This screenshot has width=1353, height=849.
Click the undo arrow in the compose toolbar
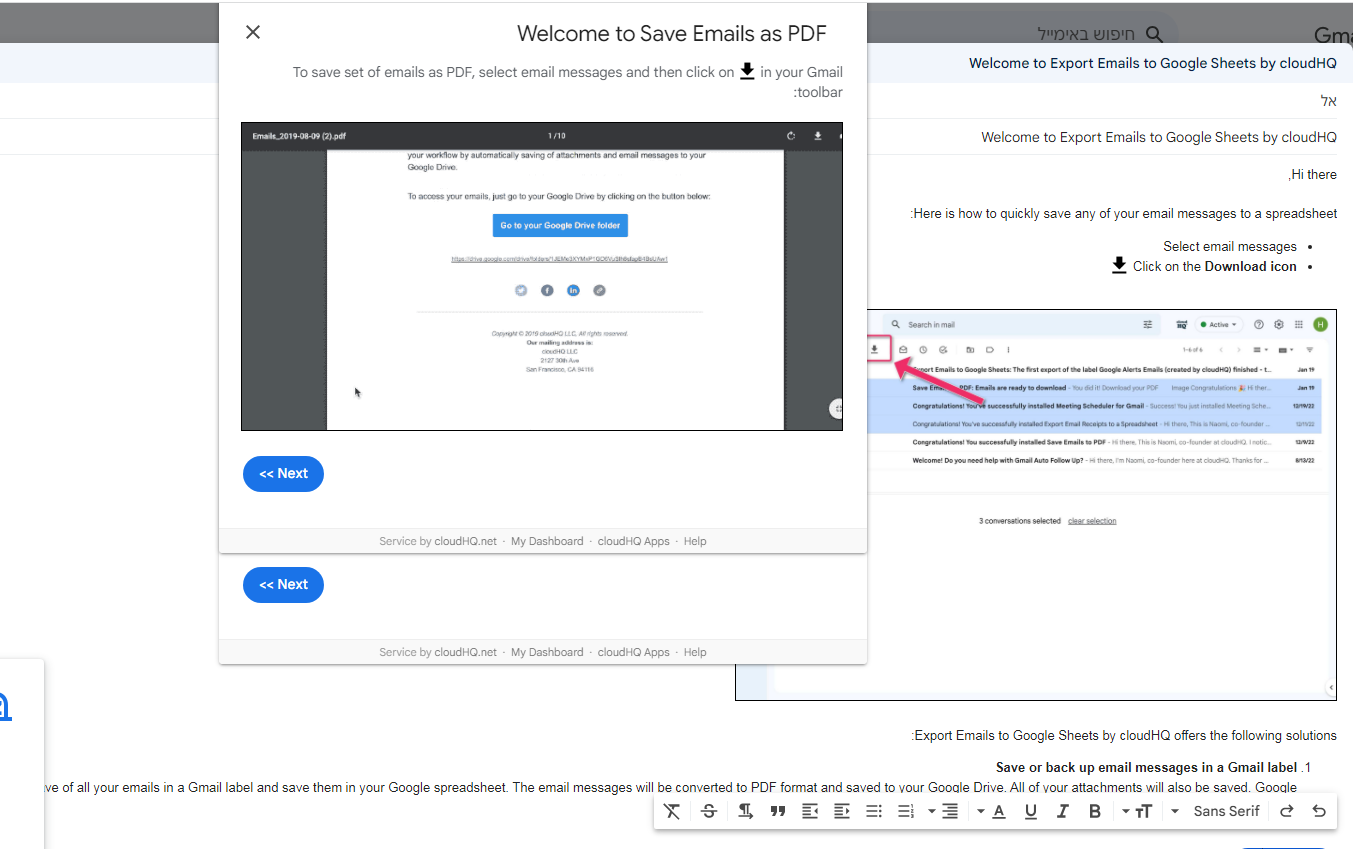point(1319,811)
